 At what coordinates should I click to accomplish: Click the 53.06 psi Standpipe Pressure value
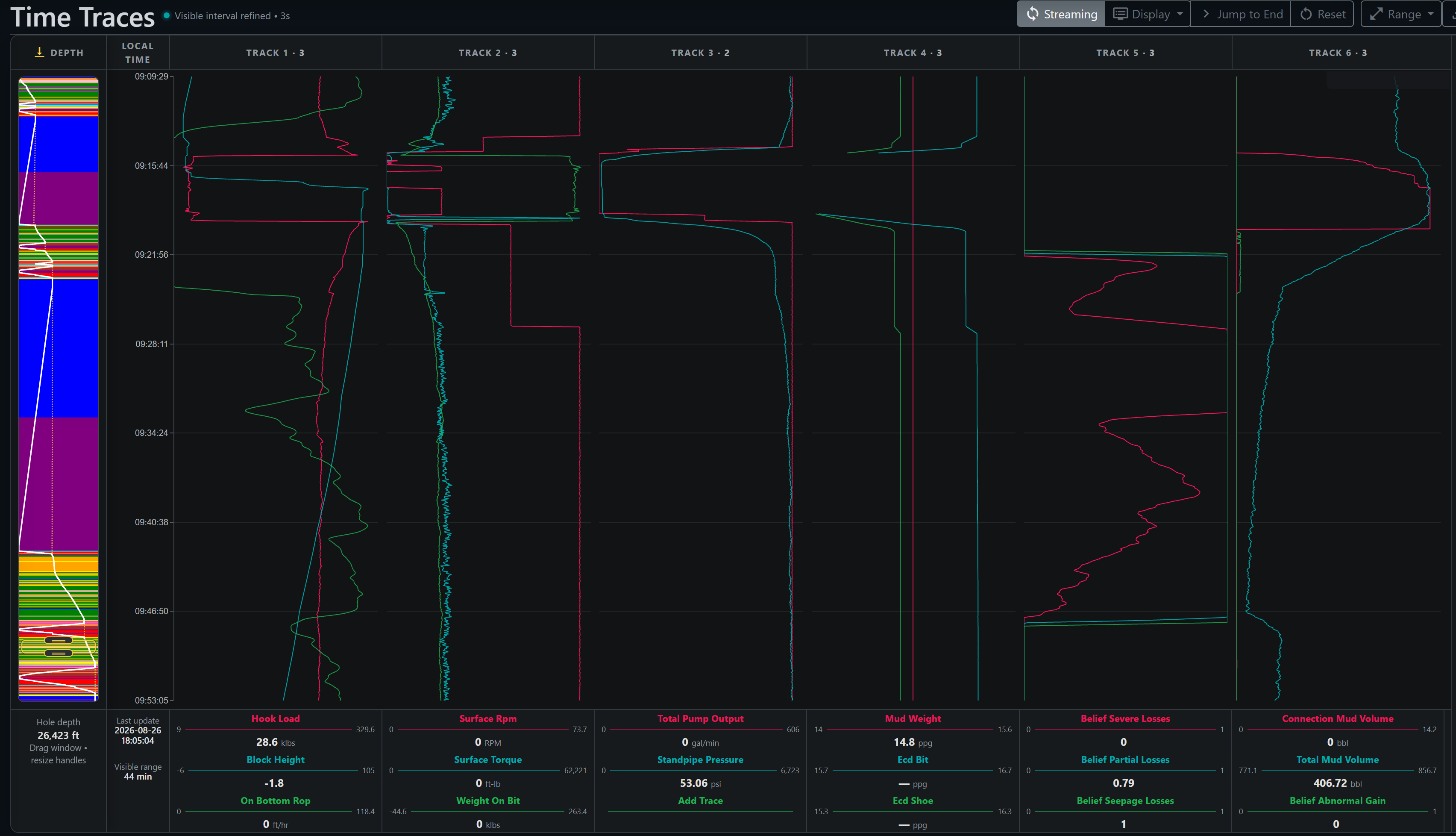tap(700, 783)
